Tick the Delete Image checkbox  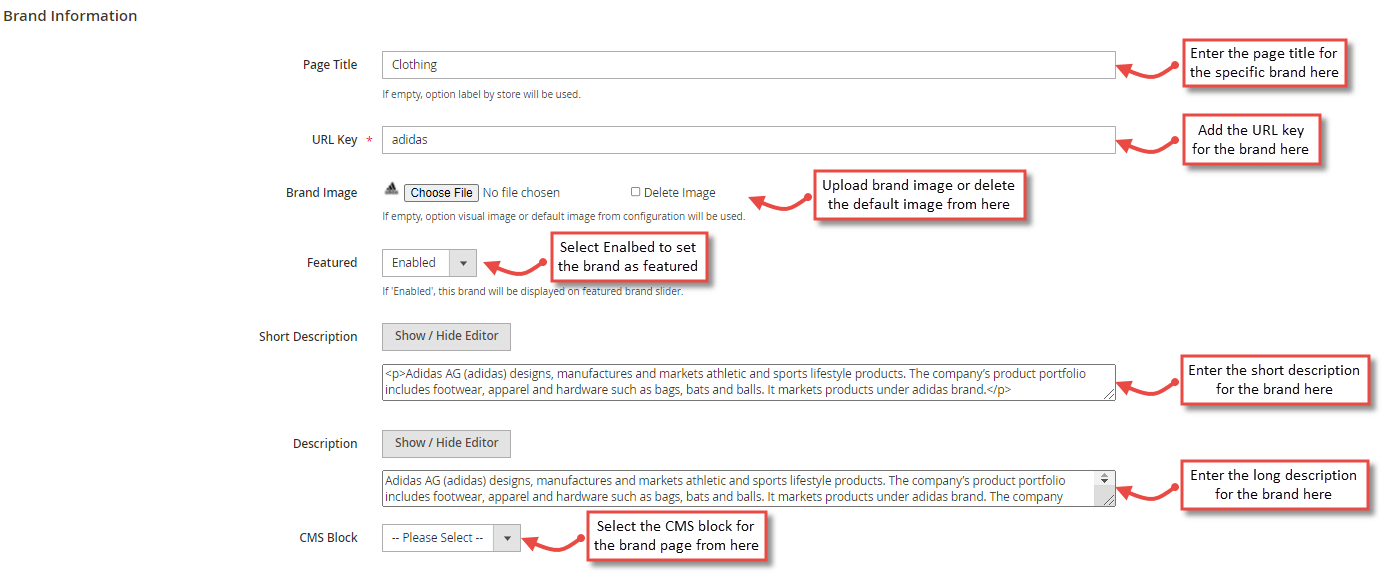[x=635, y=192]
